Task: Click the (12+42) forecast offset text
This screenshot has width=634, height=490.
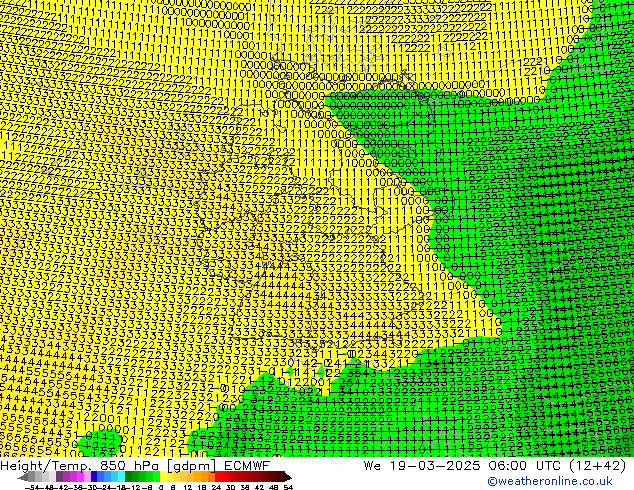Action: coord(598,466)
